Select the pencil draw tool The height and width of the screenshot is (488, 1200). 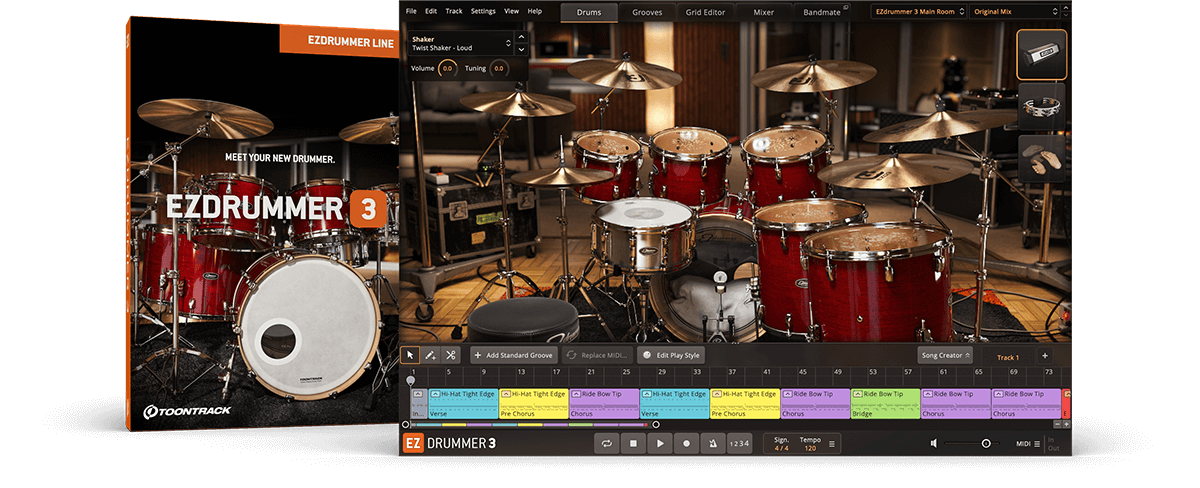click(x=430, y=355)
